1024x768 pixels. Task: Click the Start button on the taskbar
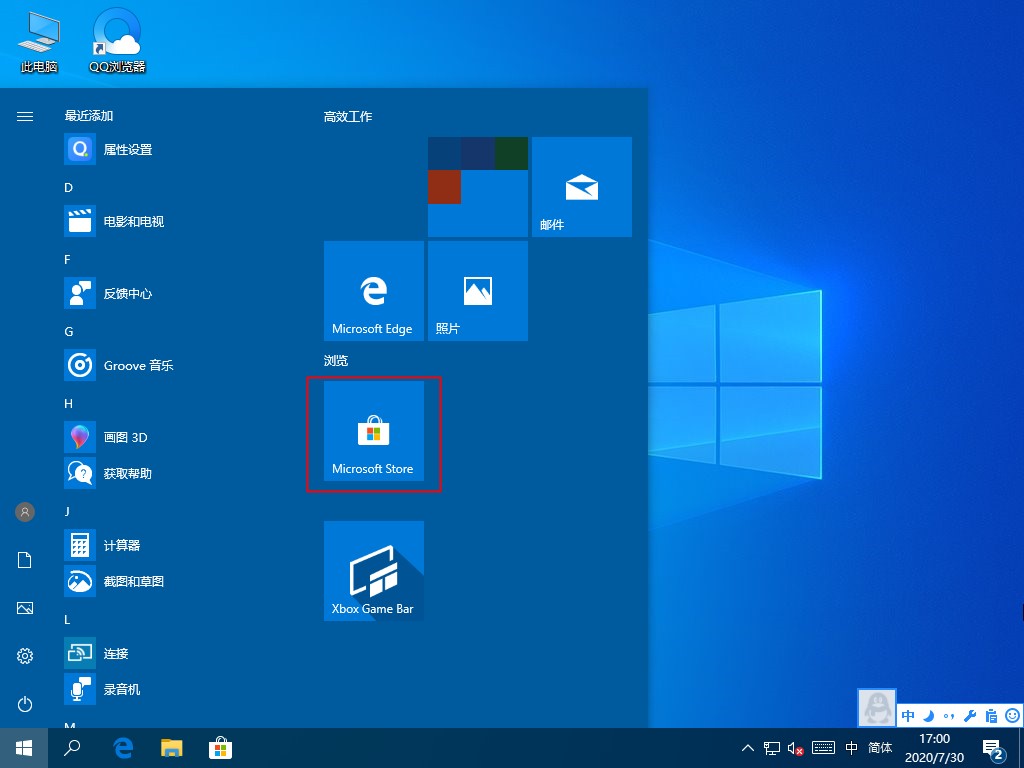tap(22, 747)
